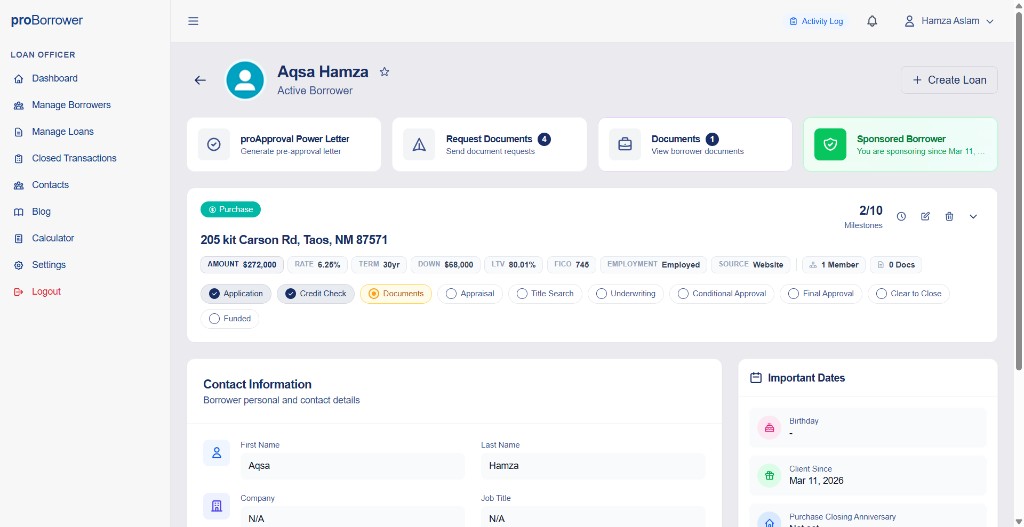Viewport: 1024px width, 527px height.
Task: Click the Company building icon
Action: click(216, 506)
